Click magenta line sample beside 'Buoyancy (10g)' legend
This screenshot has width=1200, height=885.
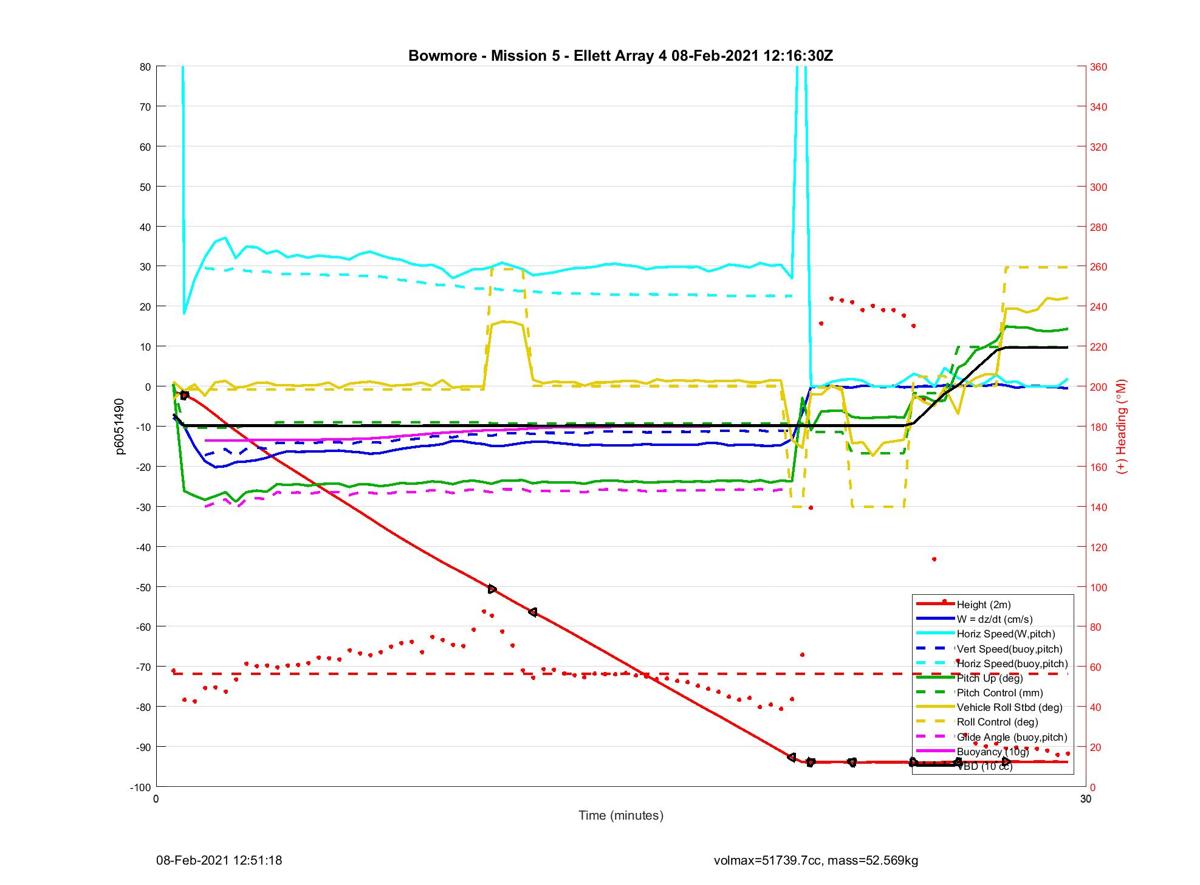(935, 751)
